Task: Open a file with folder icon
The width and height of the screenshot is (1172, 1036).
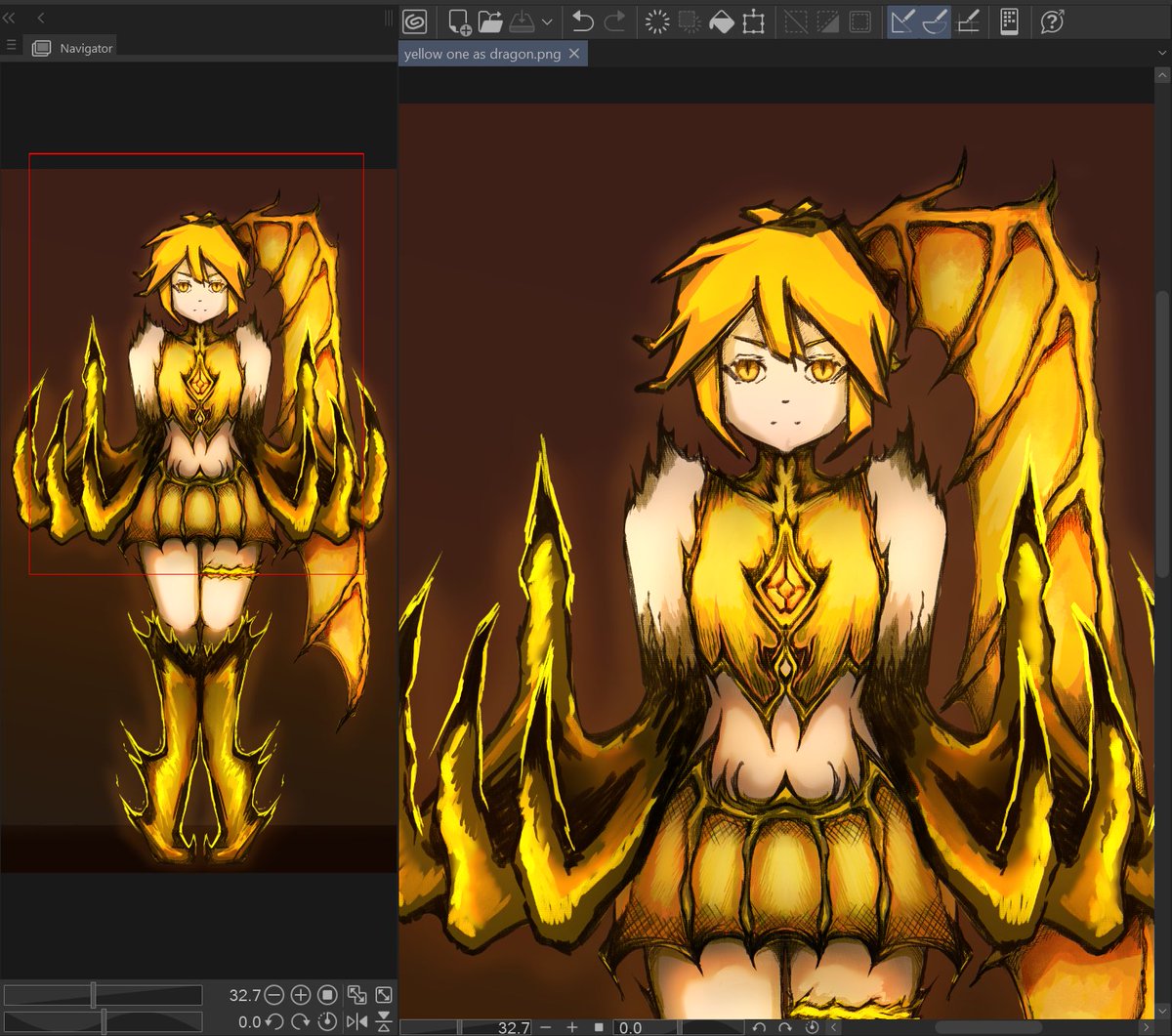Action: pyautogui.click(x=490, y=21)
